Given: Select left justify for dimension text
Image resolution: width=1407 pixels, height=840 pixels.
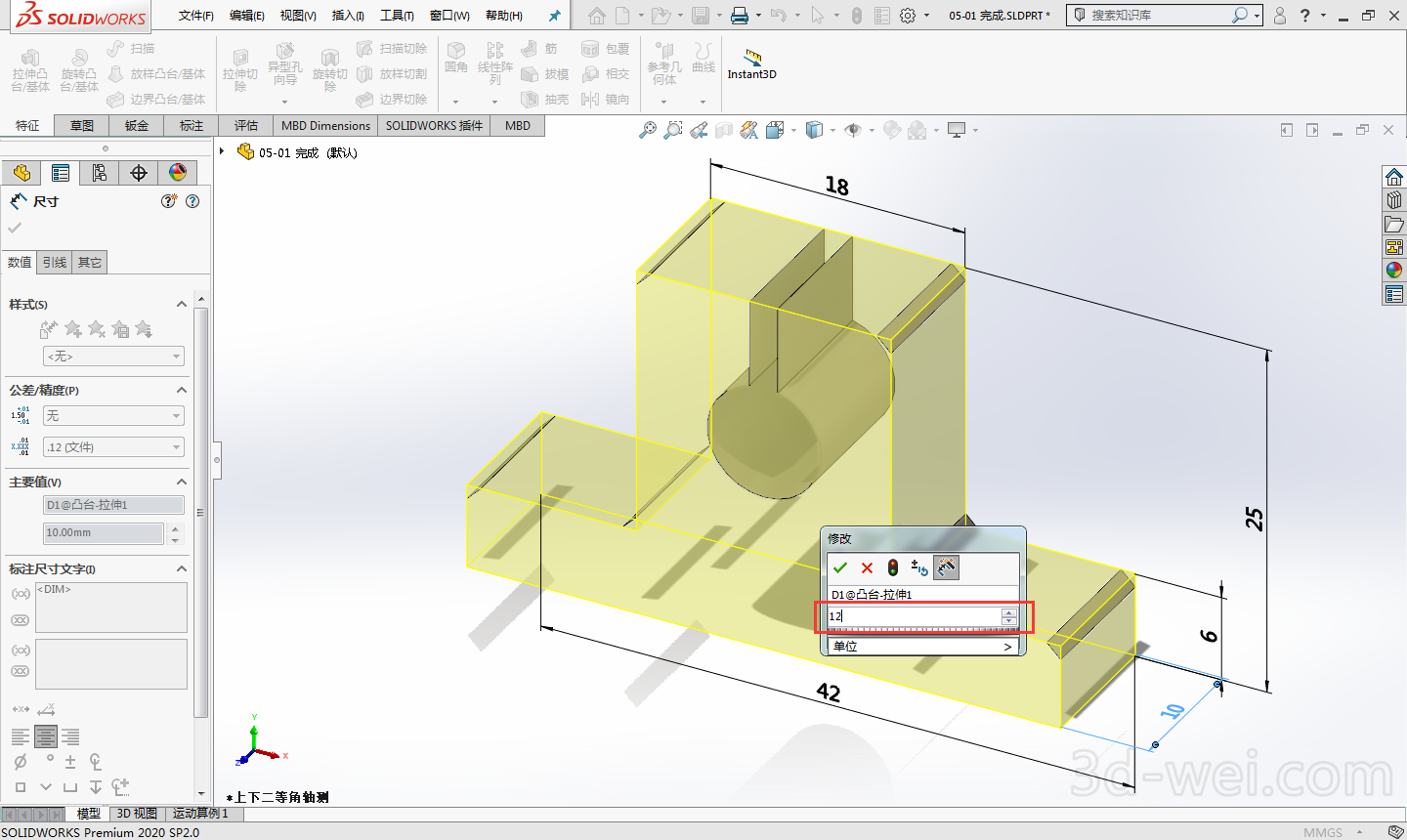Looking at the screenshot, I should tap(21, 736).
